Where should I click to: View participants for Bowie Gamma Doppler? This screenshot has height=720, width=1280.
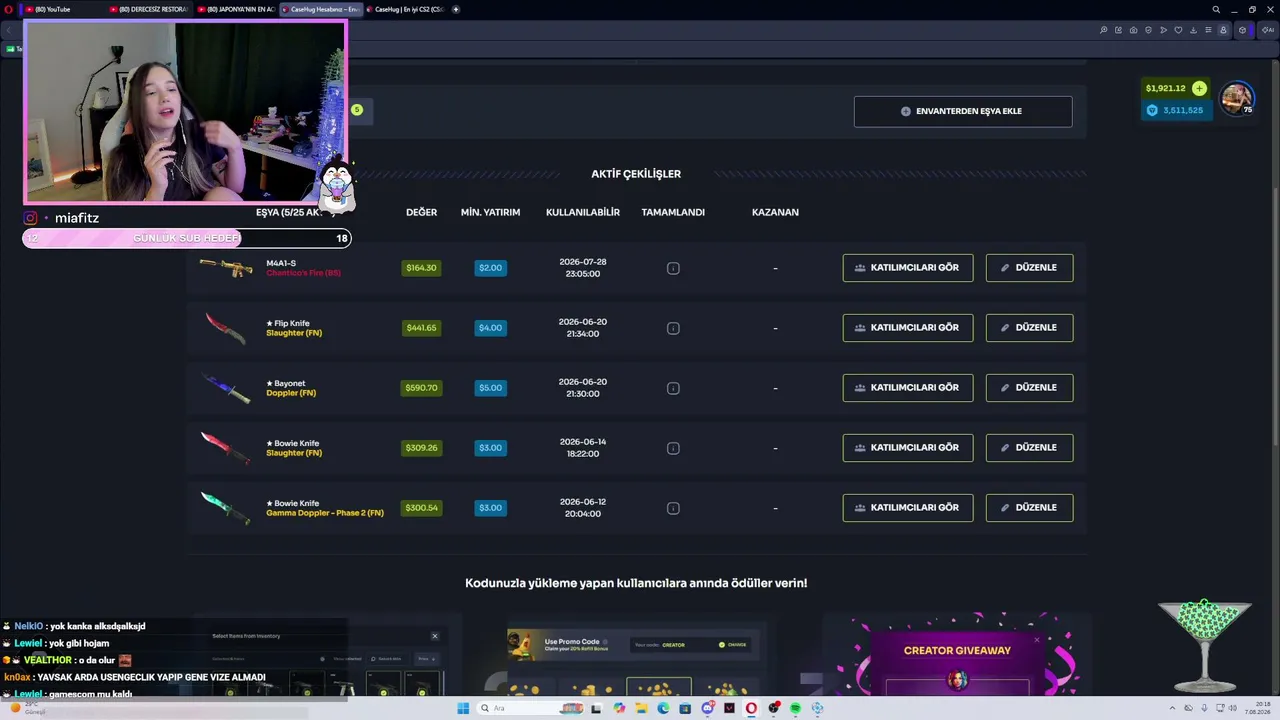point(908,508)
